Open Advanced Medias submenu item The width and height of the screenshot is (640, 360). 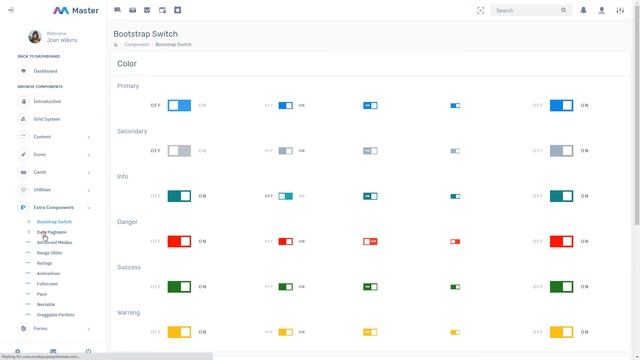coord(54,242)
